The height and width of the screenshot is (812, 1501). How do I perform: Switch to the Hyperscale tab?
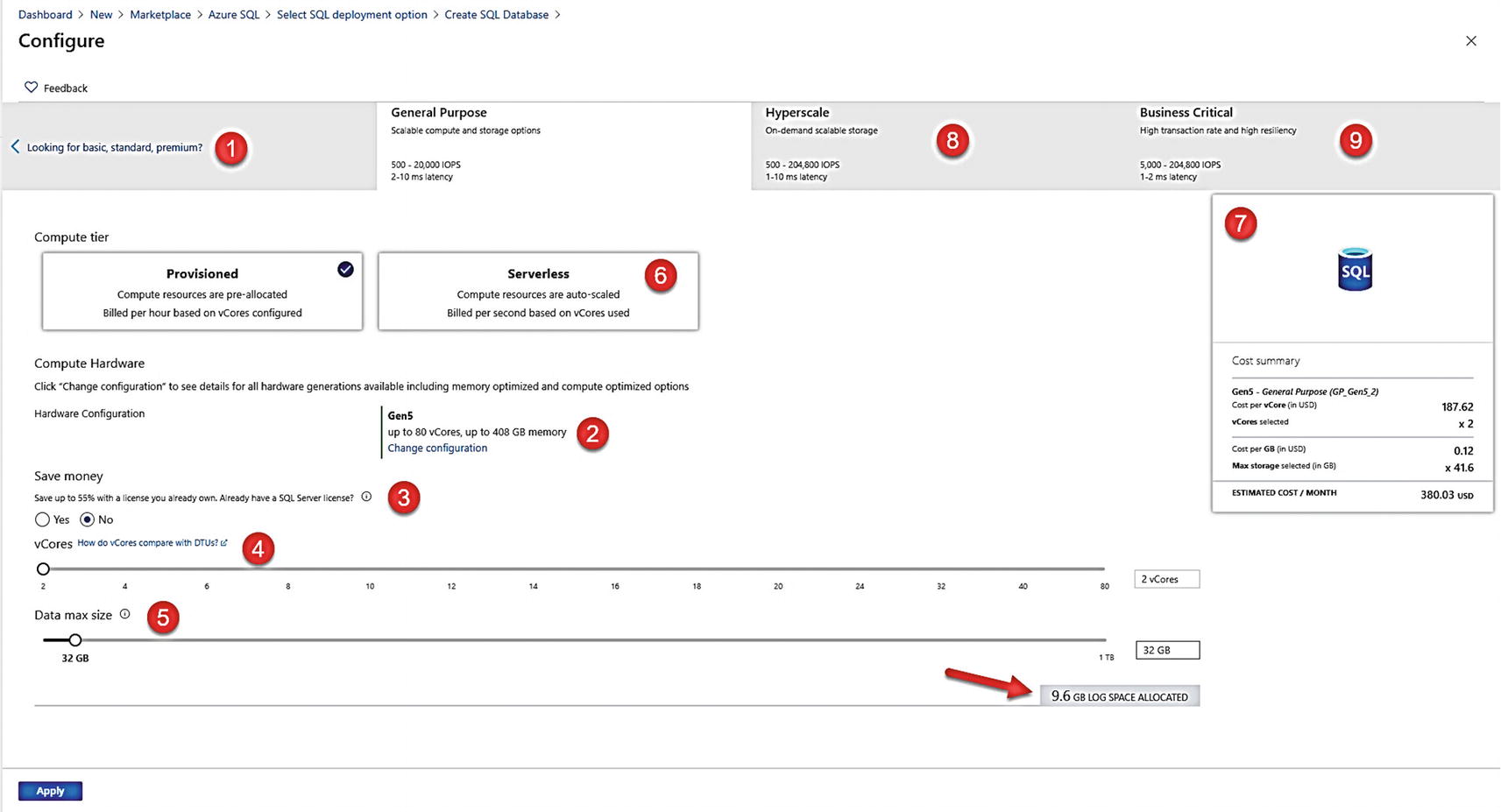[938, 145]
